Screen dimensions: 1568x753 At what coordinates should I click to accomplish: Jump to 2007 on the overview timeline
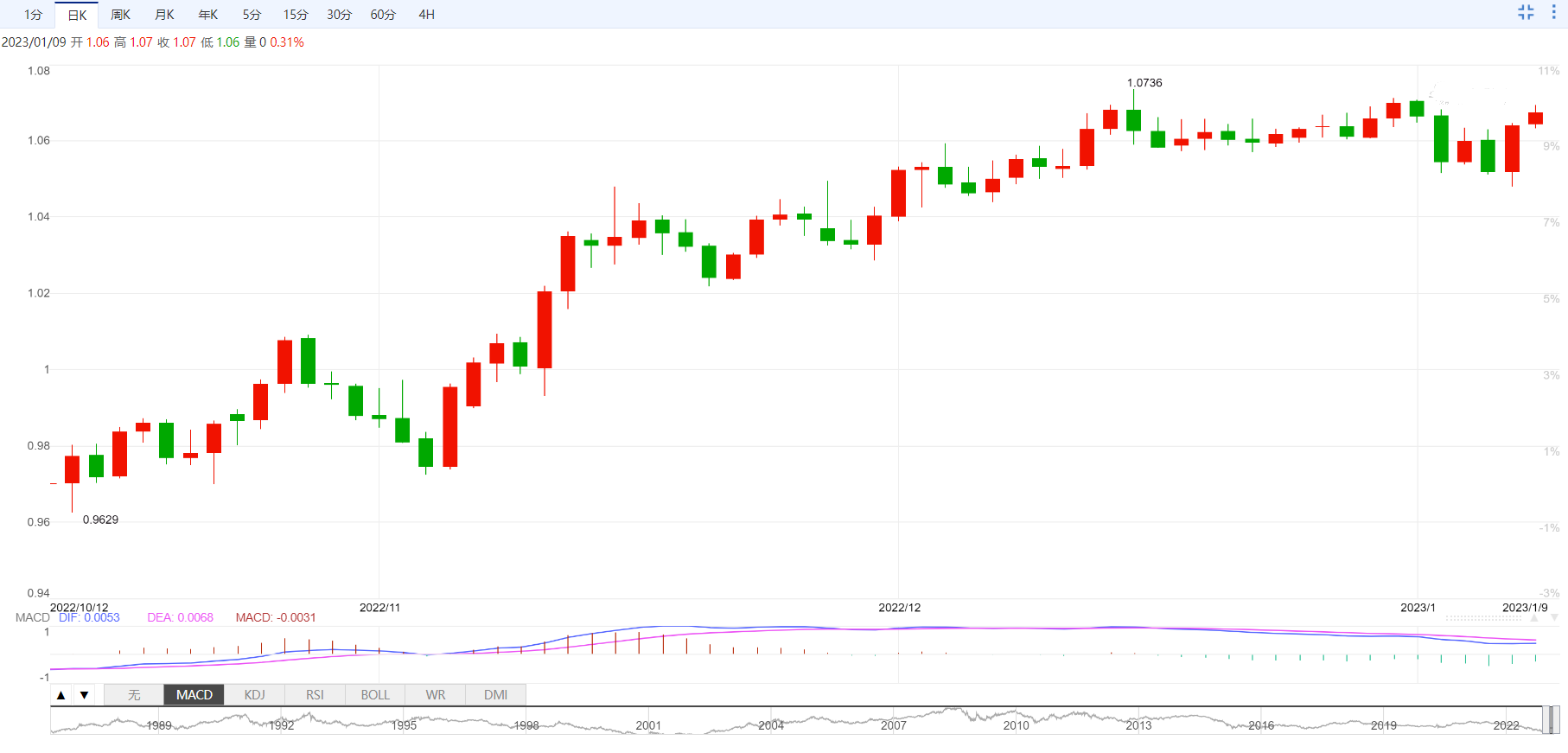pyautogui.click(x=894, y=725)
